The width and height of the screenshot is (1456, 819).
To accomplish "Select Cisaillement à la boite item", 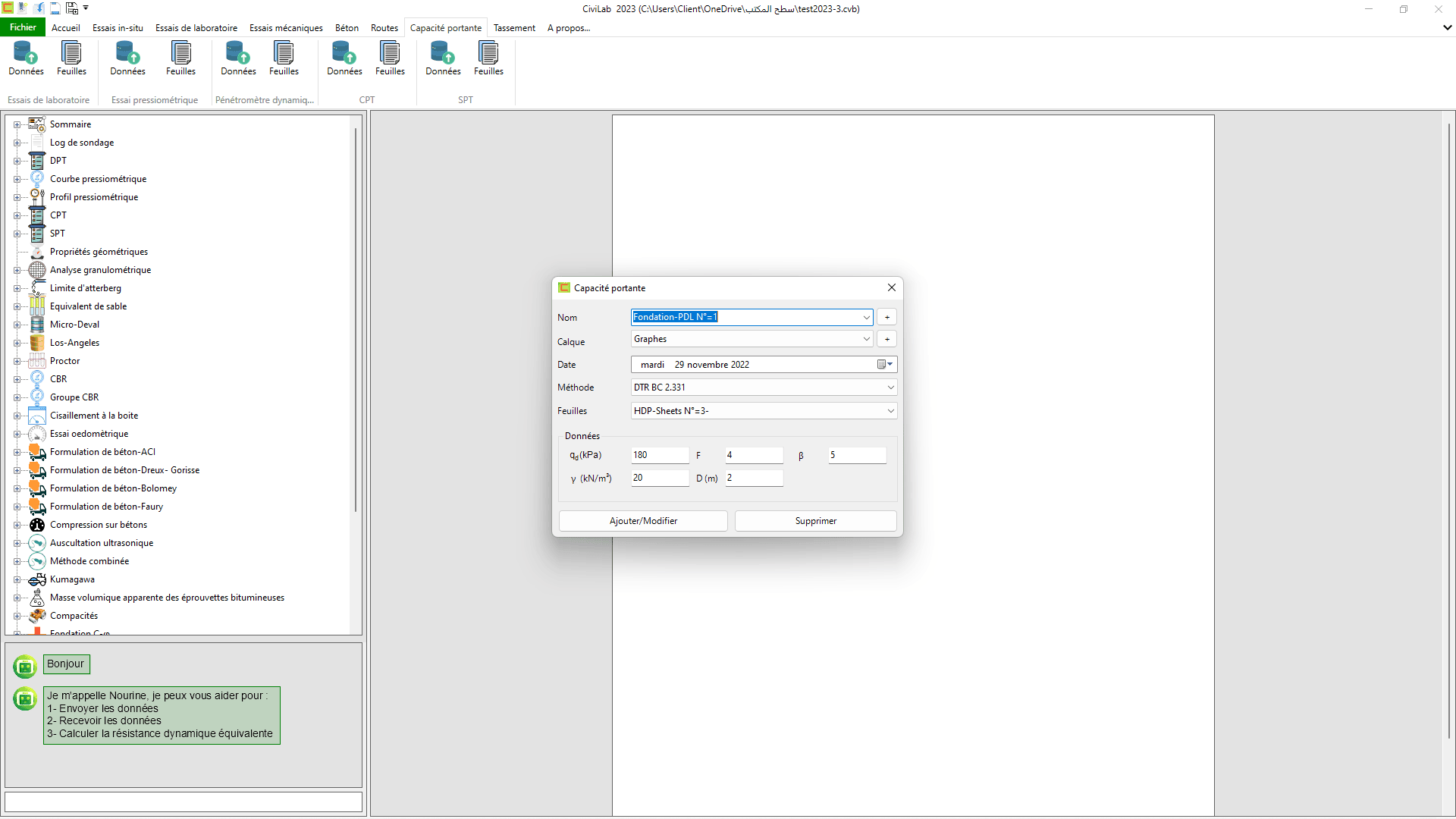I will [x=94, y=416].
